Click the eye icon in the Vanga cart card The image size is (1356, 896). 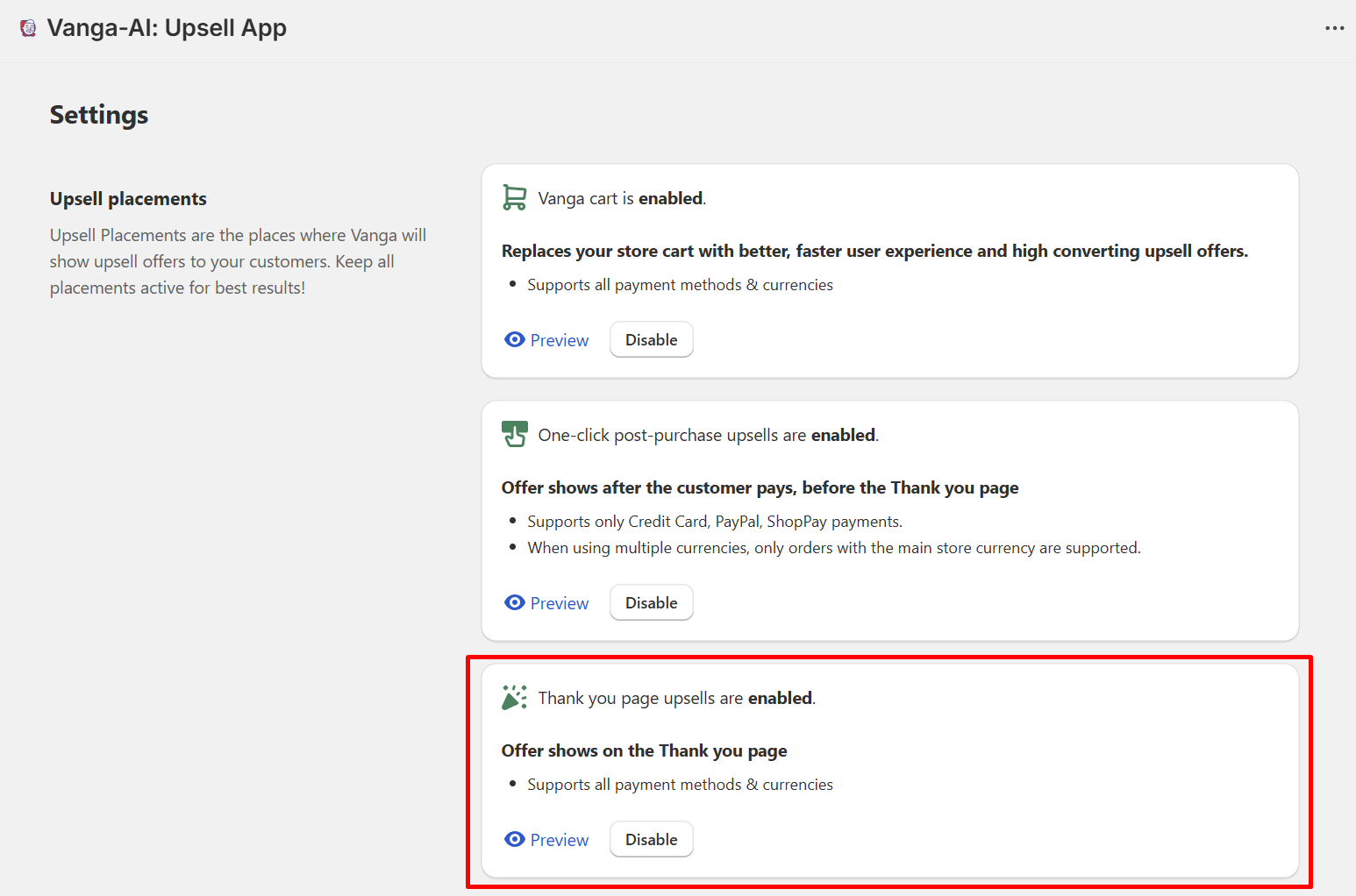(515, 339)
